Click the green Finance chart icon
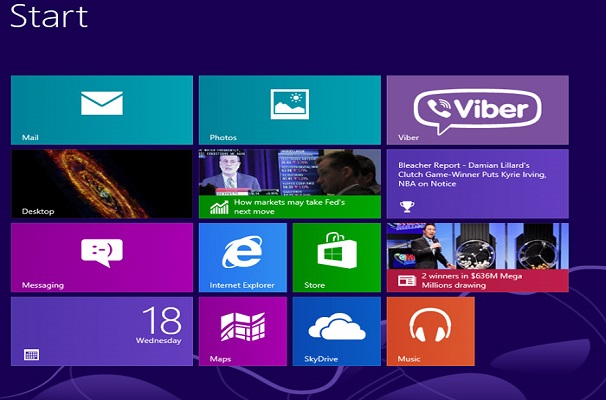 219,207
